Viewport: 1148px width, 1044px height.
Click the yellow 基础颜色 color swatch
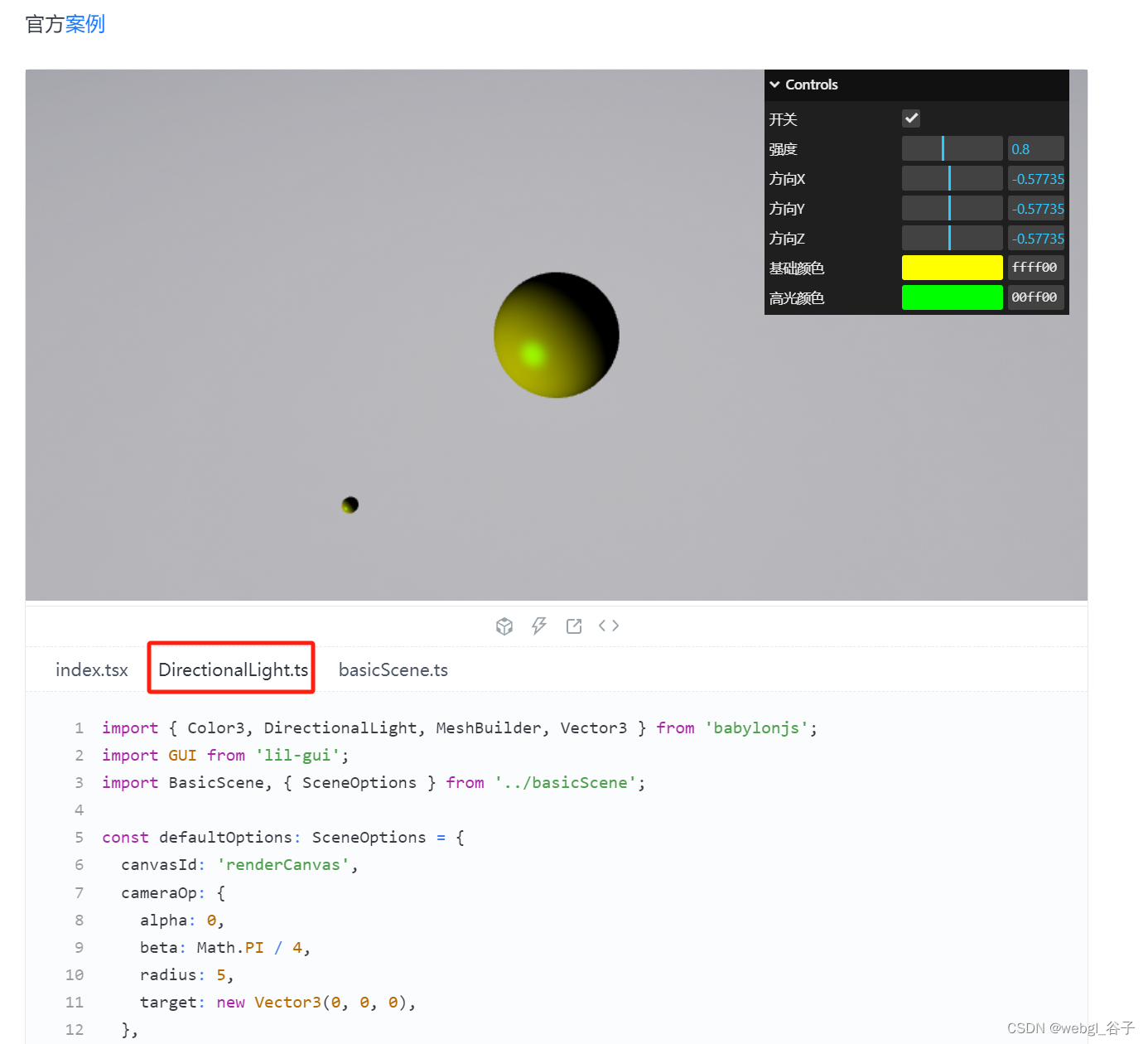(x=952, y=267)
